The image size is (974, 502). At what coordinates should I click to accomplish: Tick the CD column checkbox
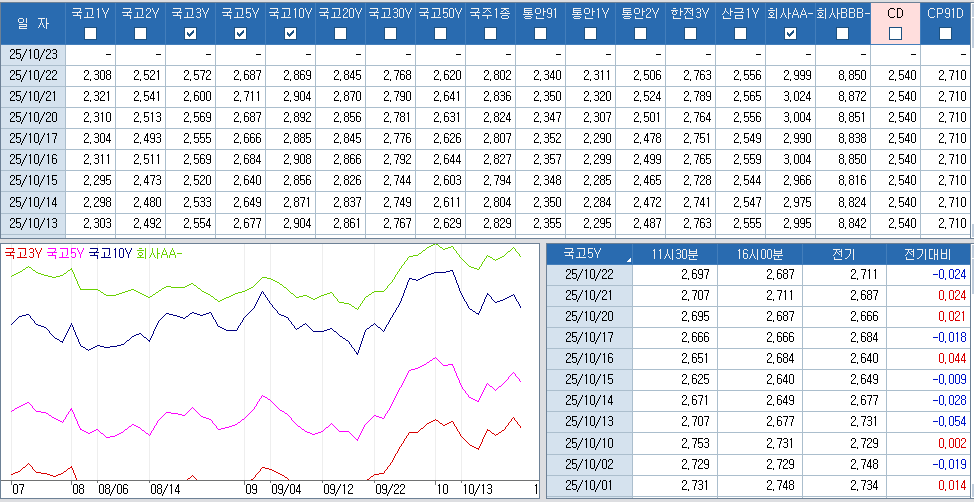[x=895, y=34]
